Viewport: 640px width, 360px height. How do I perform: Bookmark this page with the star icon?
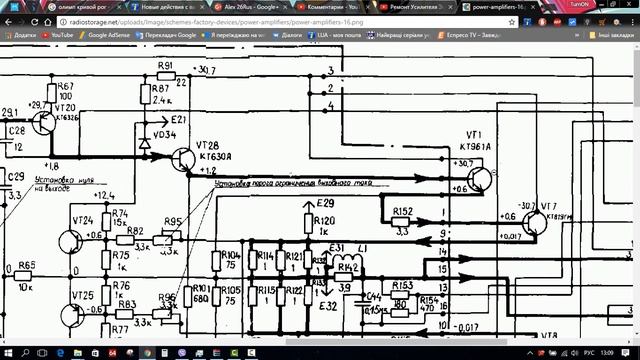(x=511, y=22)
